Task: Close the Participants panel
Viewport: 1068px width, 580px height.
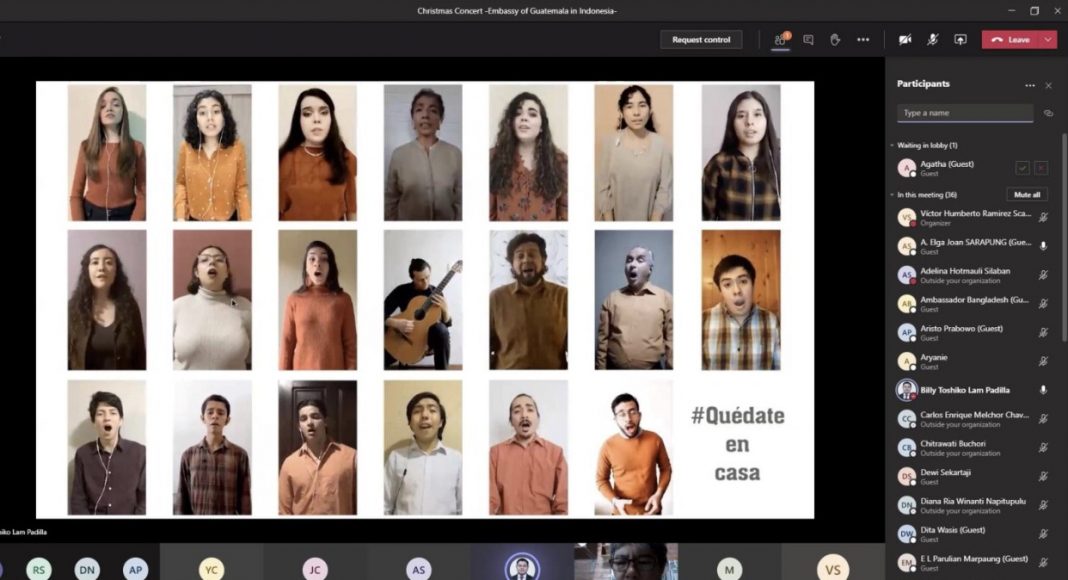Action: tap(1048, 86)
